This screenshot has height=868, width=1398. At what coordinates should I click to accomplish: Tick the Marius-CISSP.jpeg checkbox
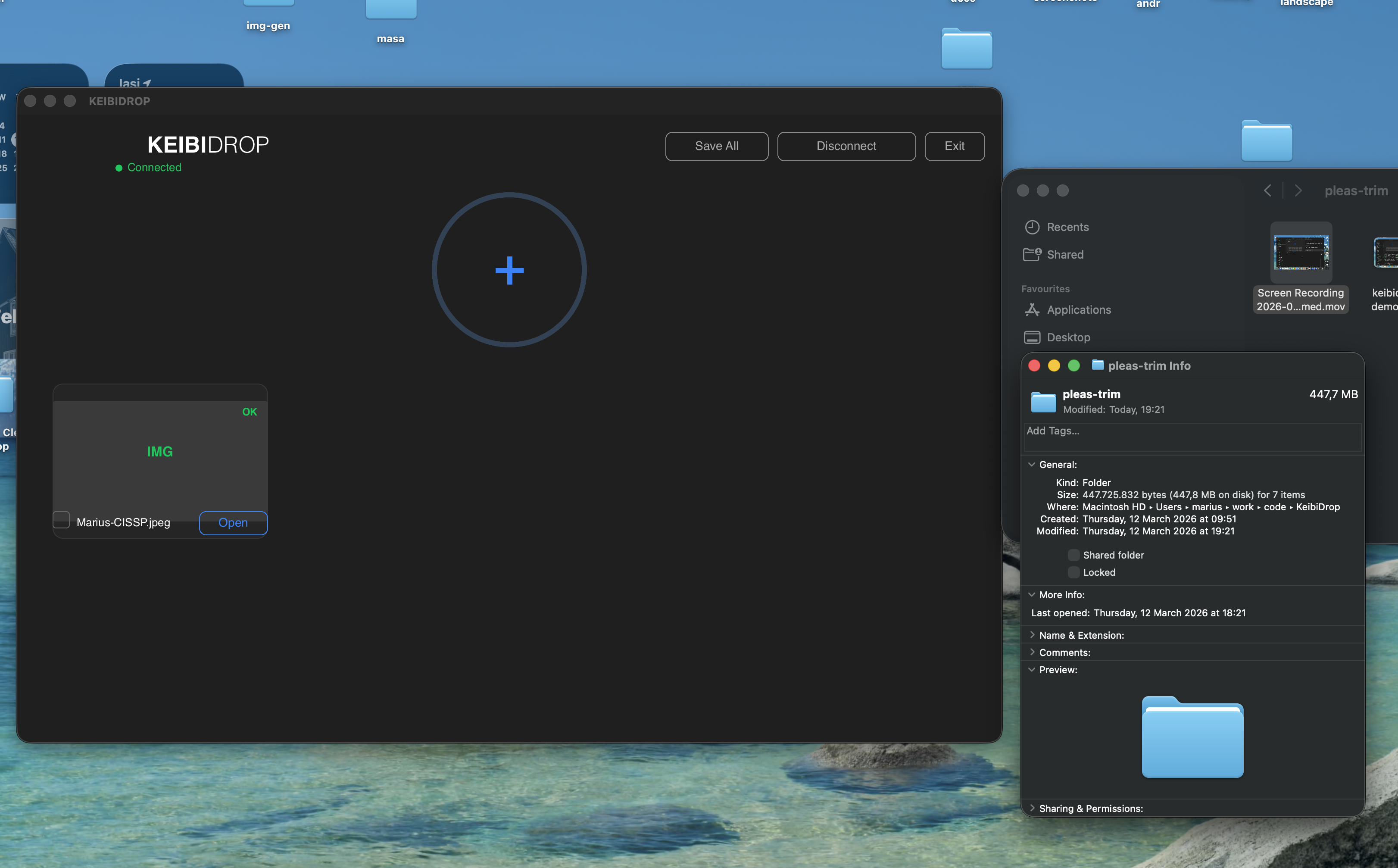pyautogui.click(x=61, y=520)
